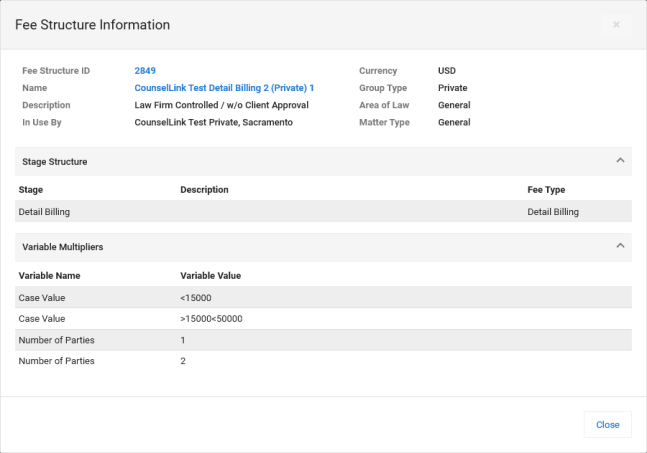The width and height of the screenshot is (647, 453).
Task: Select the <15000 variable value
Action: click(x=195, y=298)
